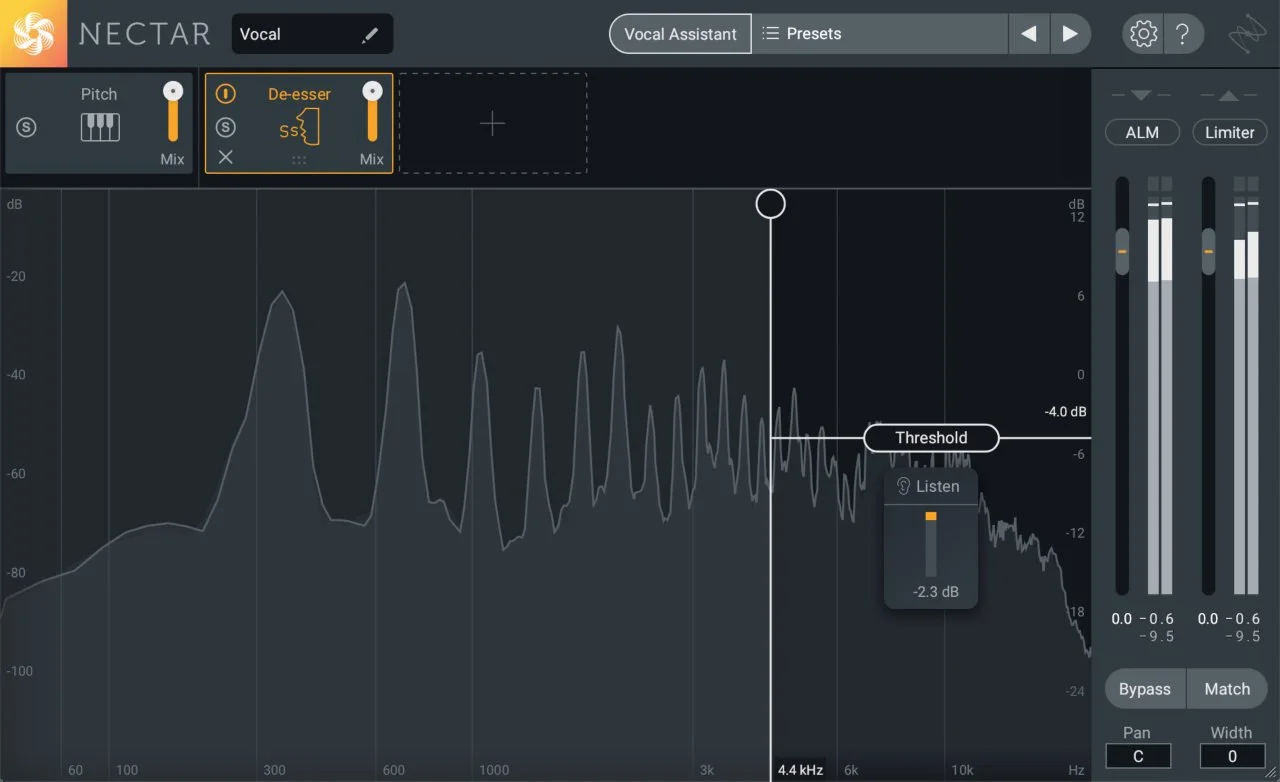
Task: Click the Width value field showing 0
Action: point(1232,757)
